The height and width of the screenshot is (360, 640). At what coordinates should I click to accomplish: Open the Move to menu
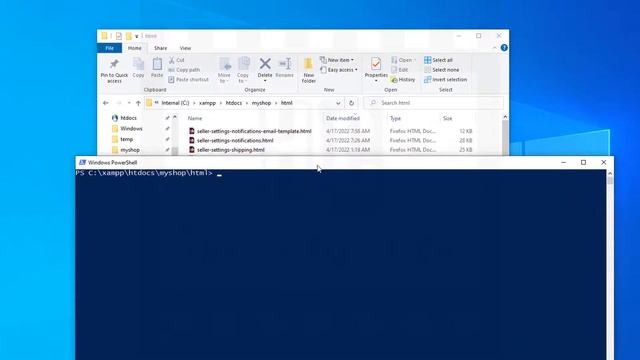coord(224,70)
